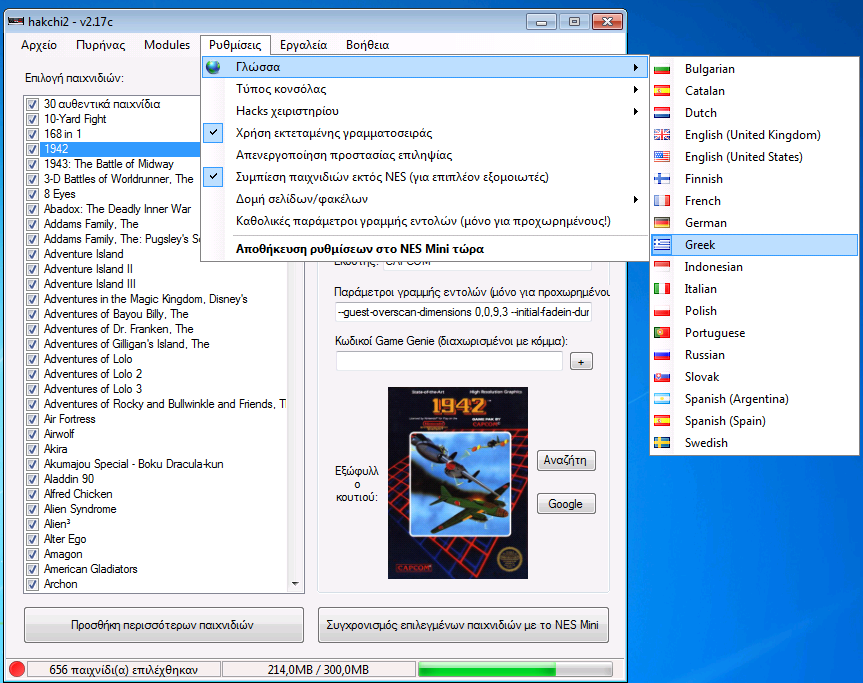
Task: Click the United Kingdom flag icon
Action: tap(662, 135)
